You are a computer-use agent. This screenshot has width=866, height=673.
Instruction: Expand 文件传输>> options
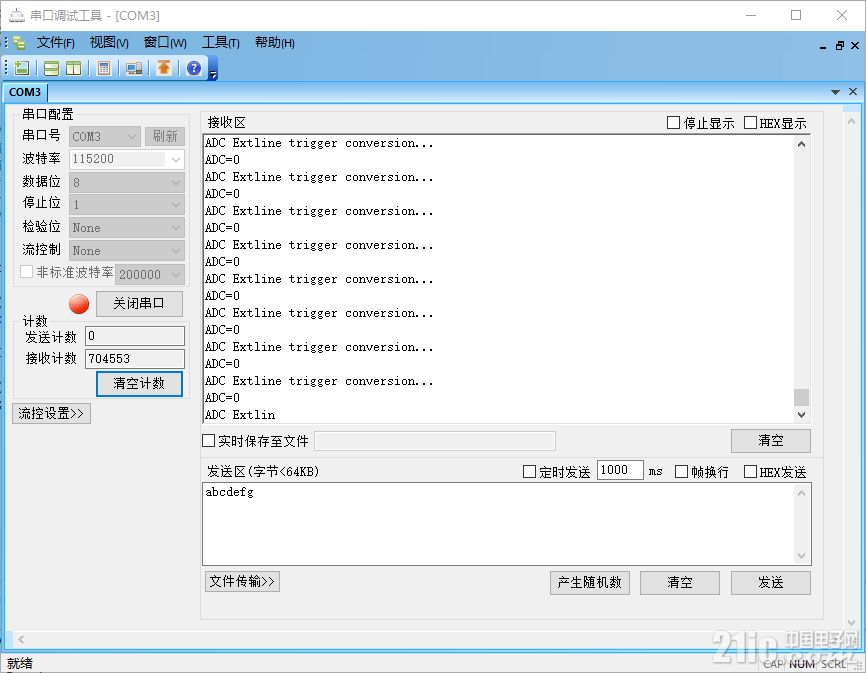click(x=242, y=581)
